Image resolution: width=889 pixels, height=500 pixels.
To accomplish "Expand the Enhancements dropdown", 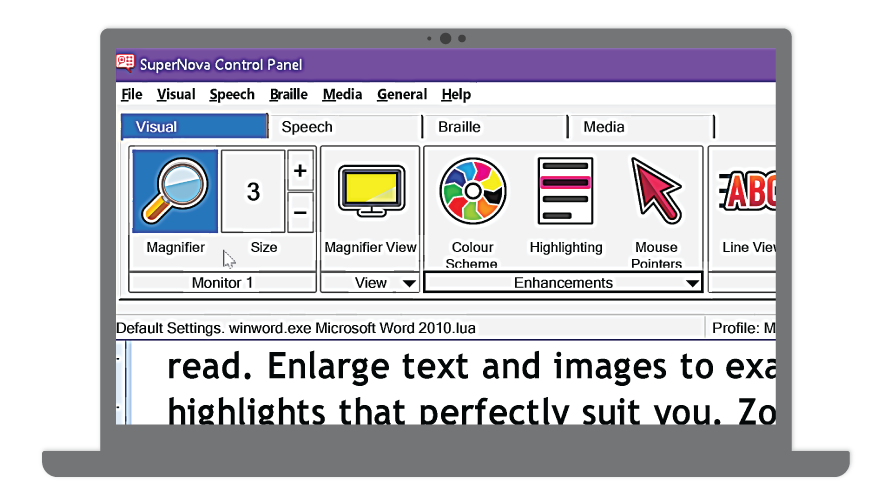I will (x=563, y=282).
